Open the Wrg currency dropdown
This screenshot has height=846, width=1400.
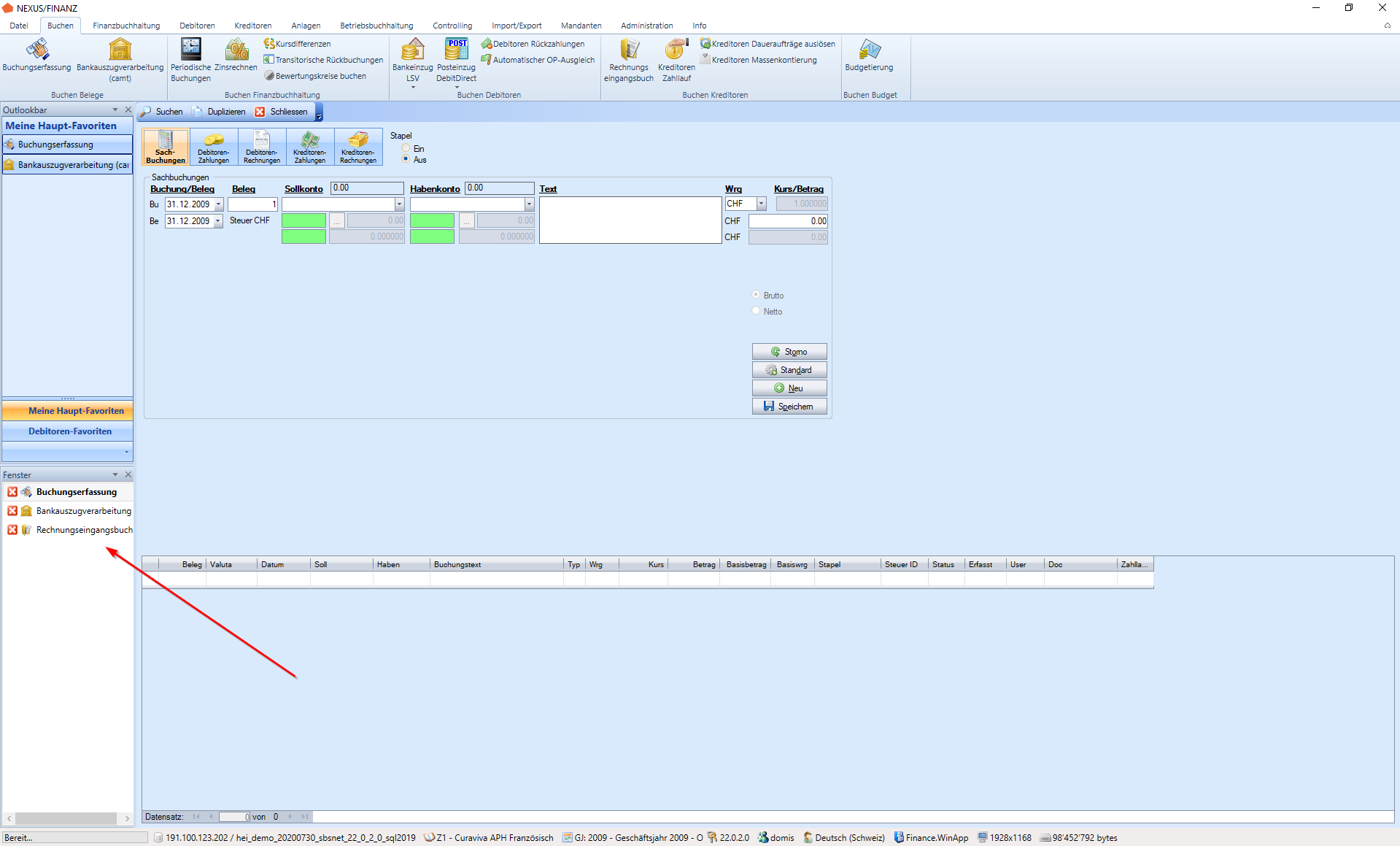(x=761, y=204)
